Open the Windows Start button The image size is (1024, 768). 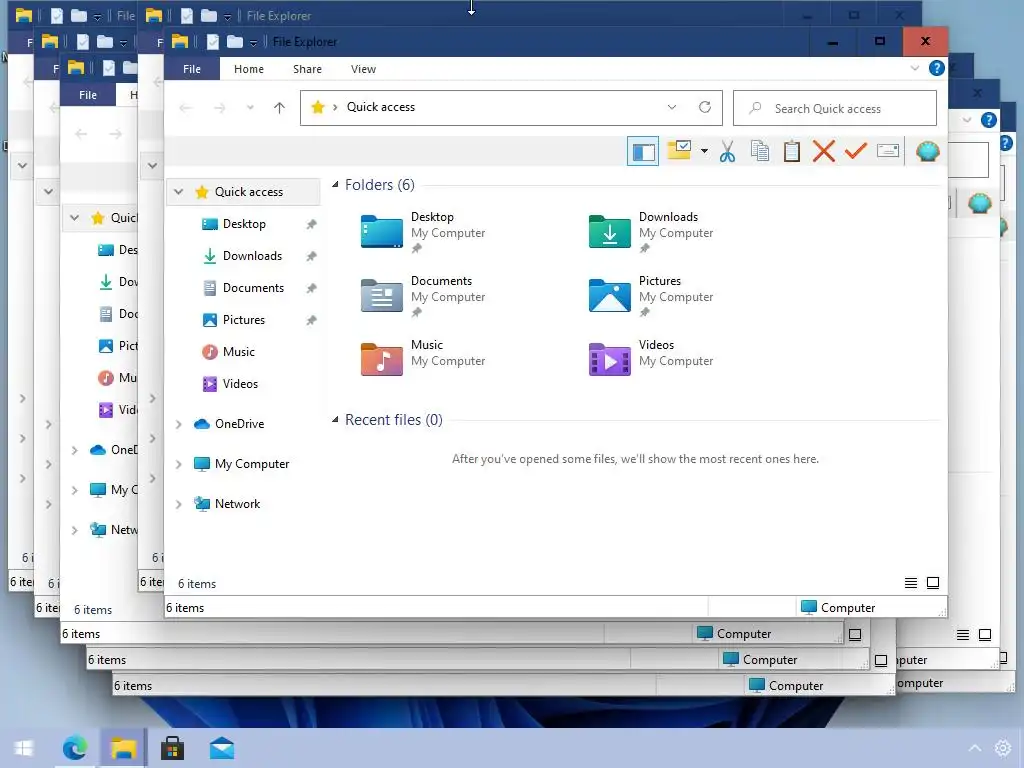pos(24,748)
